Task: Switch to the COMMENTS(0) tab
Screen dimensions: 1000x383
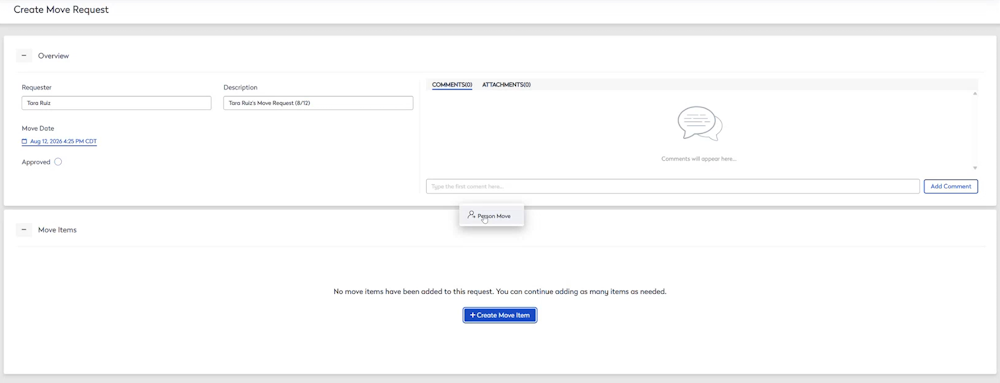Action: click(x=452, y=85)
